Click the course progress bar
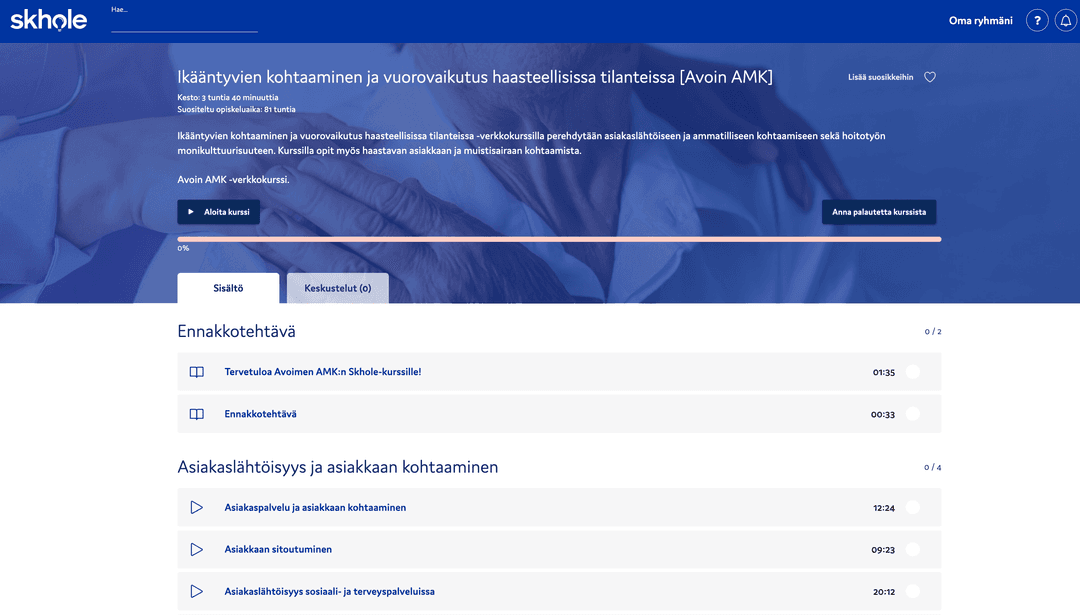 [559, 239]
